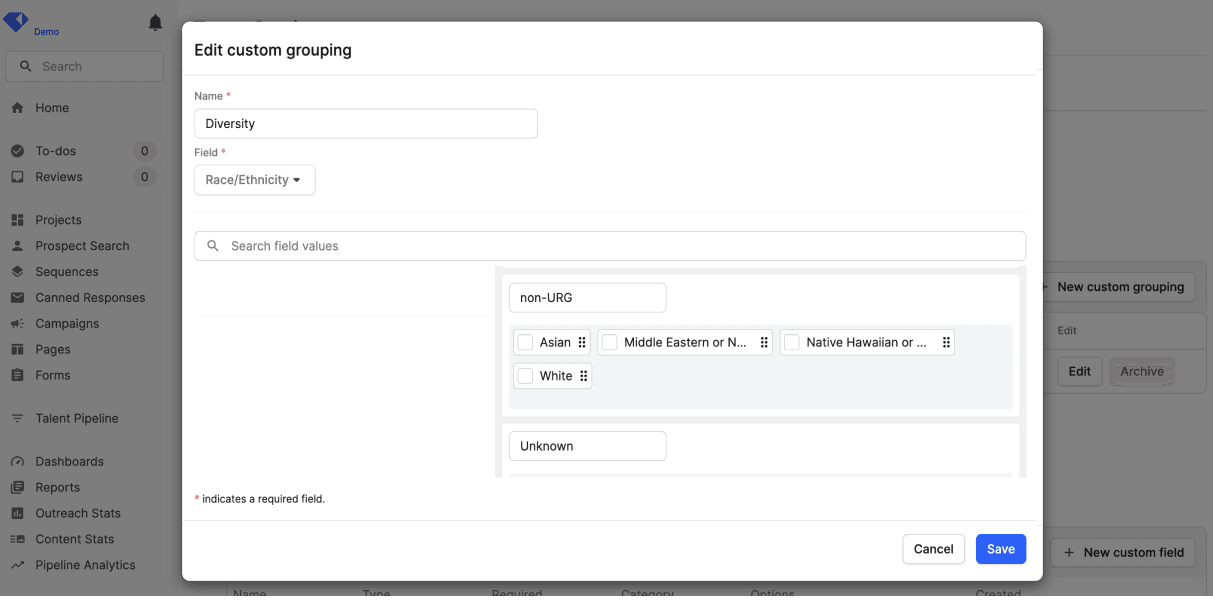Click the Campaigns megaphone icon
Image resolution: width=1213 pixels, height=610 pixels.
(x=17, y=324)
